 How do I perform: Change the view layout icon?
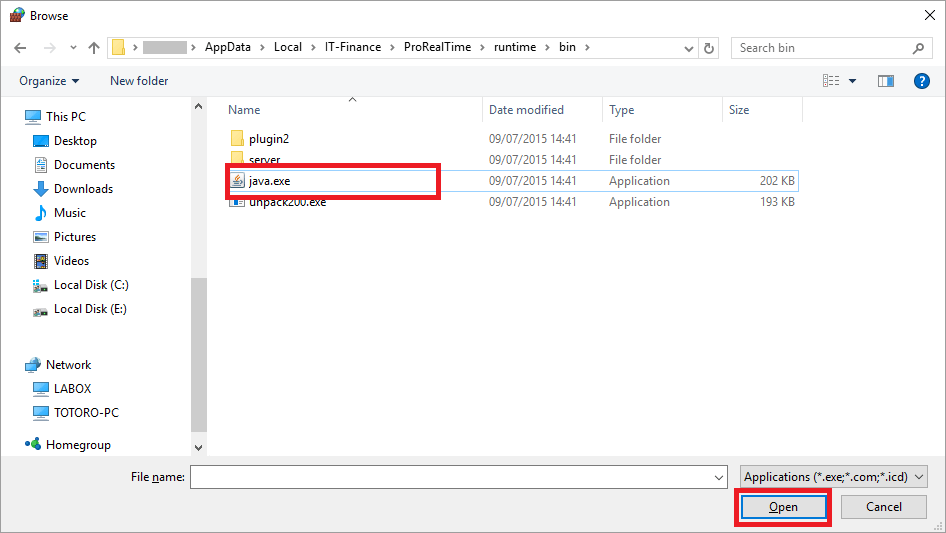point(831,81)
